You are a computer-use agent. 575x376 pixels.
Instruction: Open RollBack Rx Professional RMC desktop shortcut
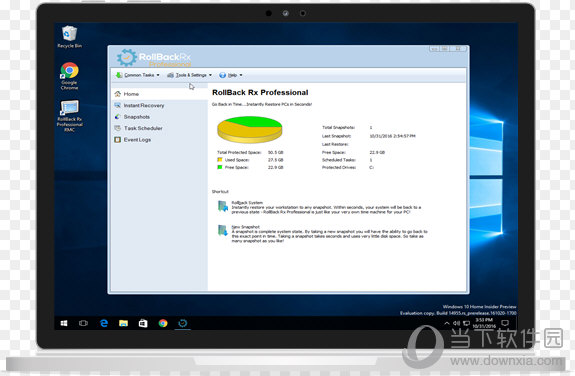pyautogui.click(x=69, y=116)
